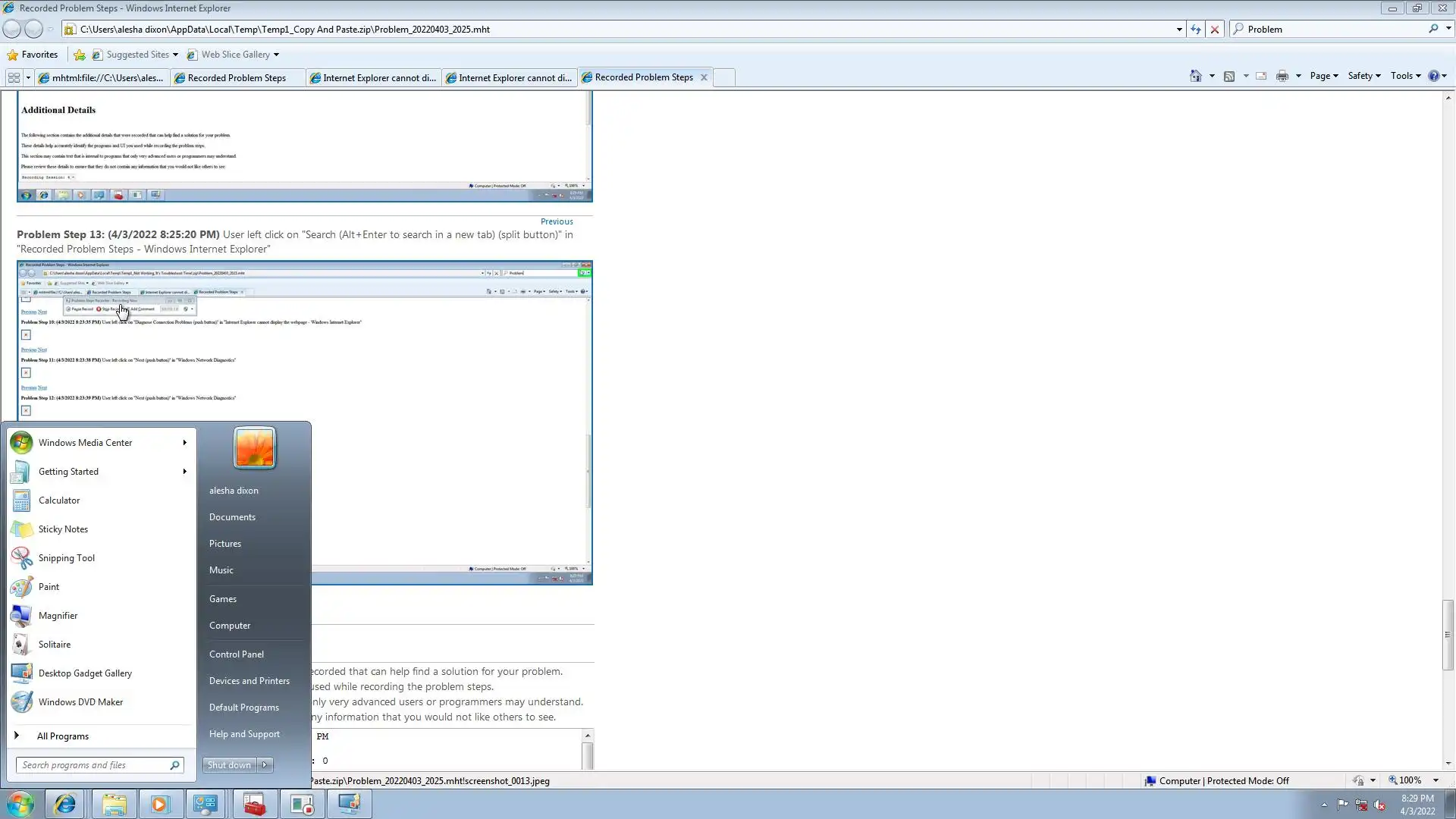Expand the Page menu dropdown

1323,76
